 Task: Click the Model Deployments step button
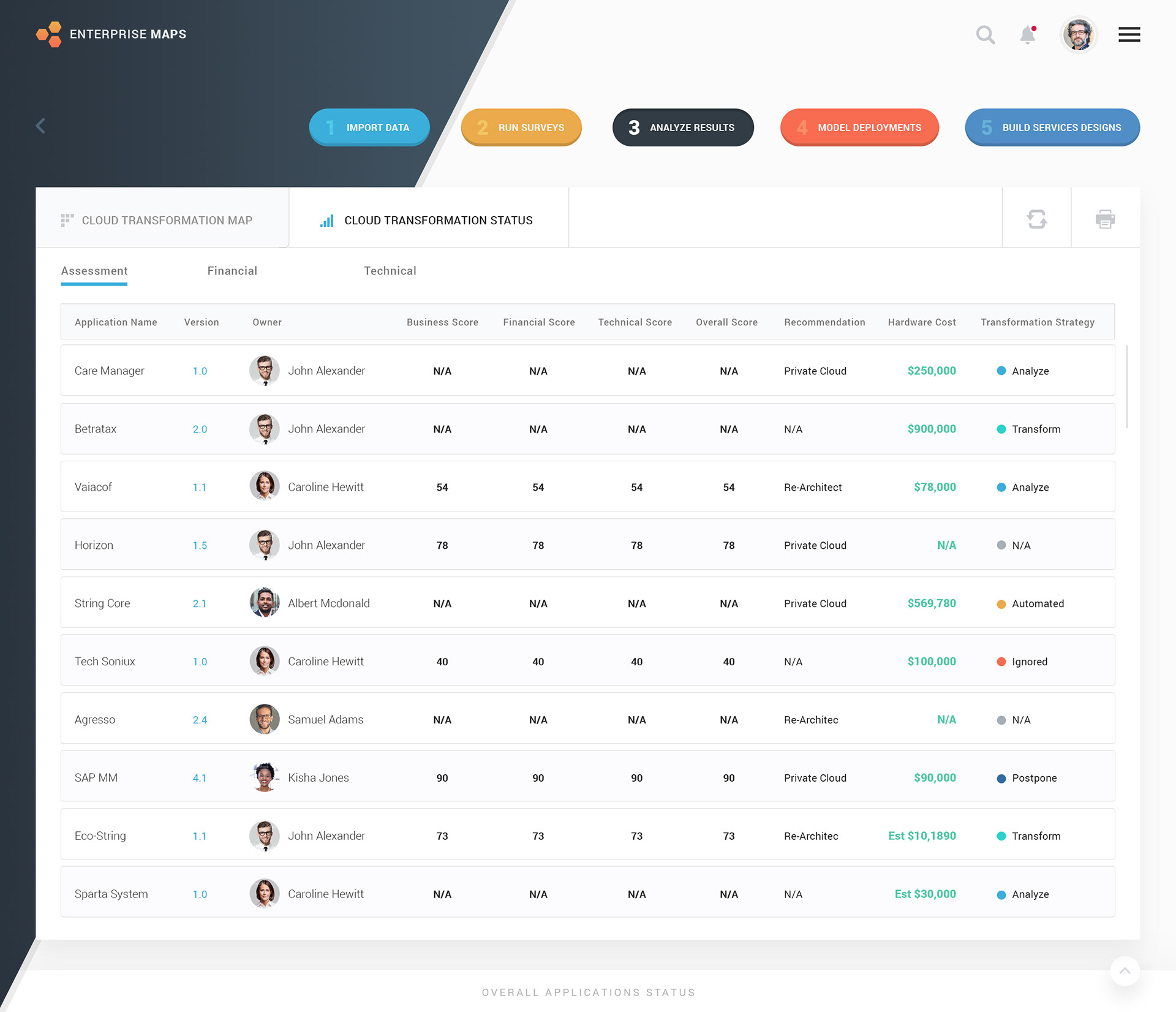pyautogui.click(x=859, y=127)
